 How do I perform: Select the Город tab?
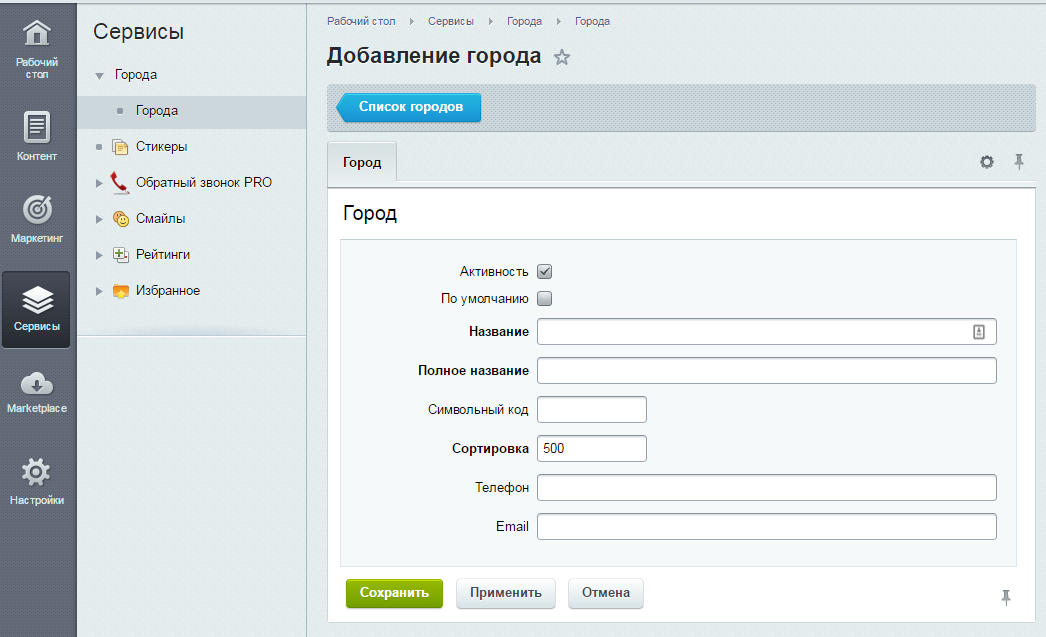point(362,162)
